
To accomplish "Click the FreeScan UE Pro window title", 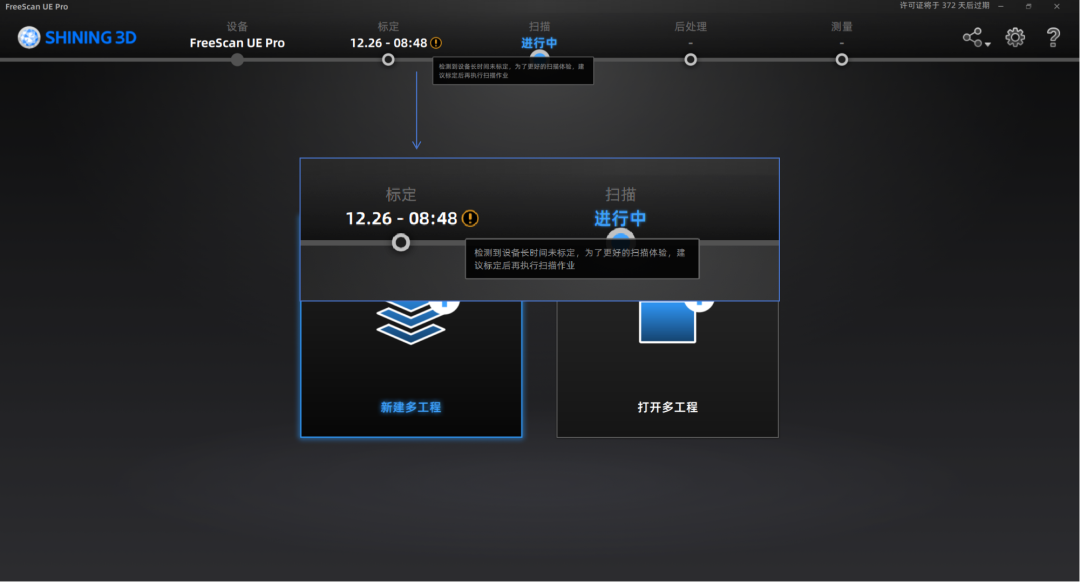I will [37, 6].
